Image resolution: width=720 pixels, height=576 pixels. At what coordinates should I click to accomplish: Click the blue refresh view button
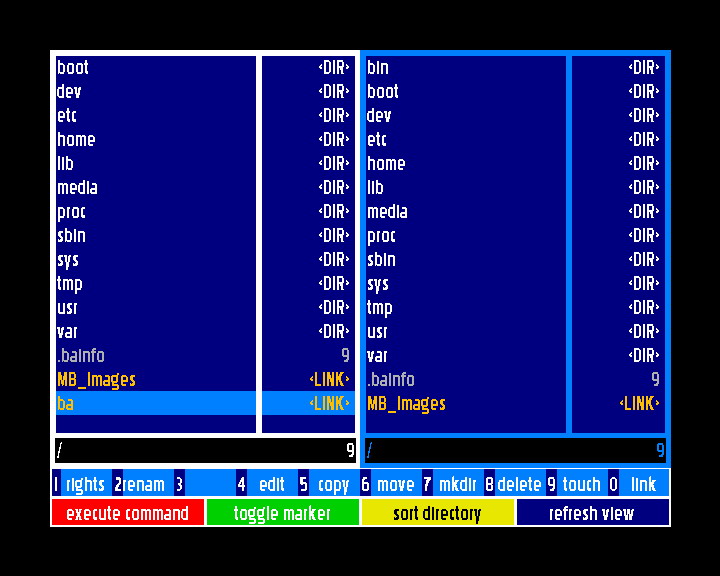[592, 513]
